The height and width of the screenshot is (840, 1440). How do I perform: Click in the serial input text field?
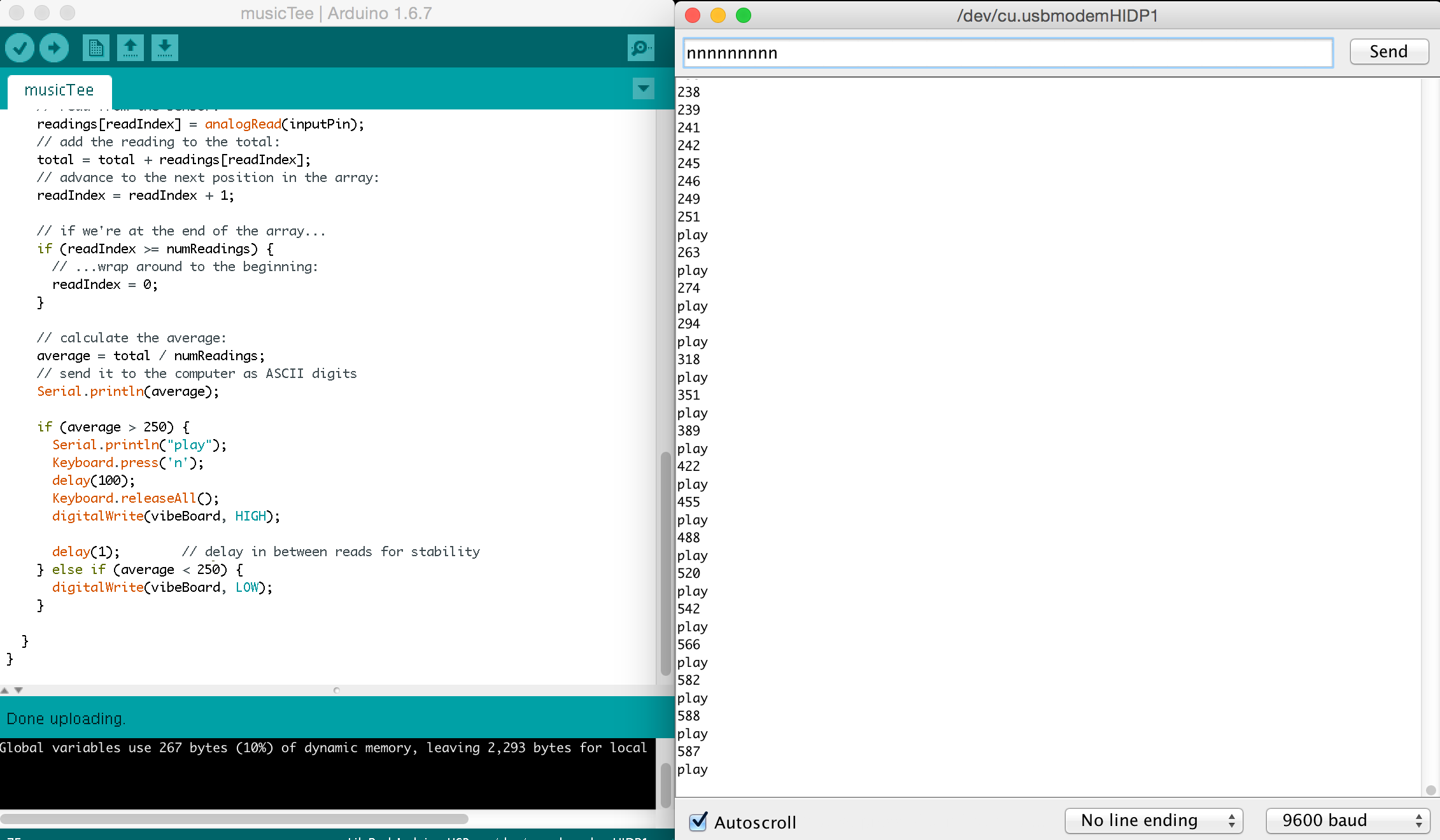[1007, 53]
